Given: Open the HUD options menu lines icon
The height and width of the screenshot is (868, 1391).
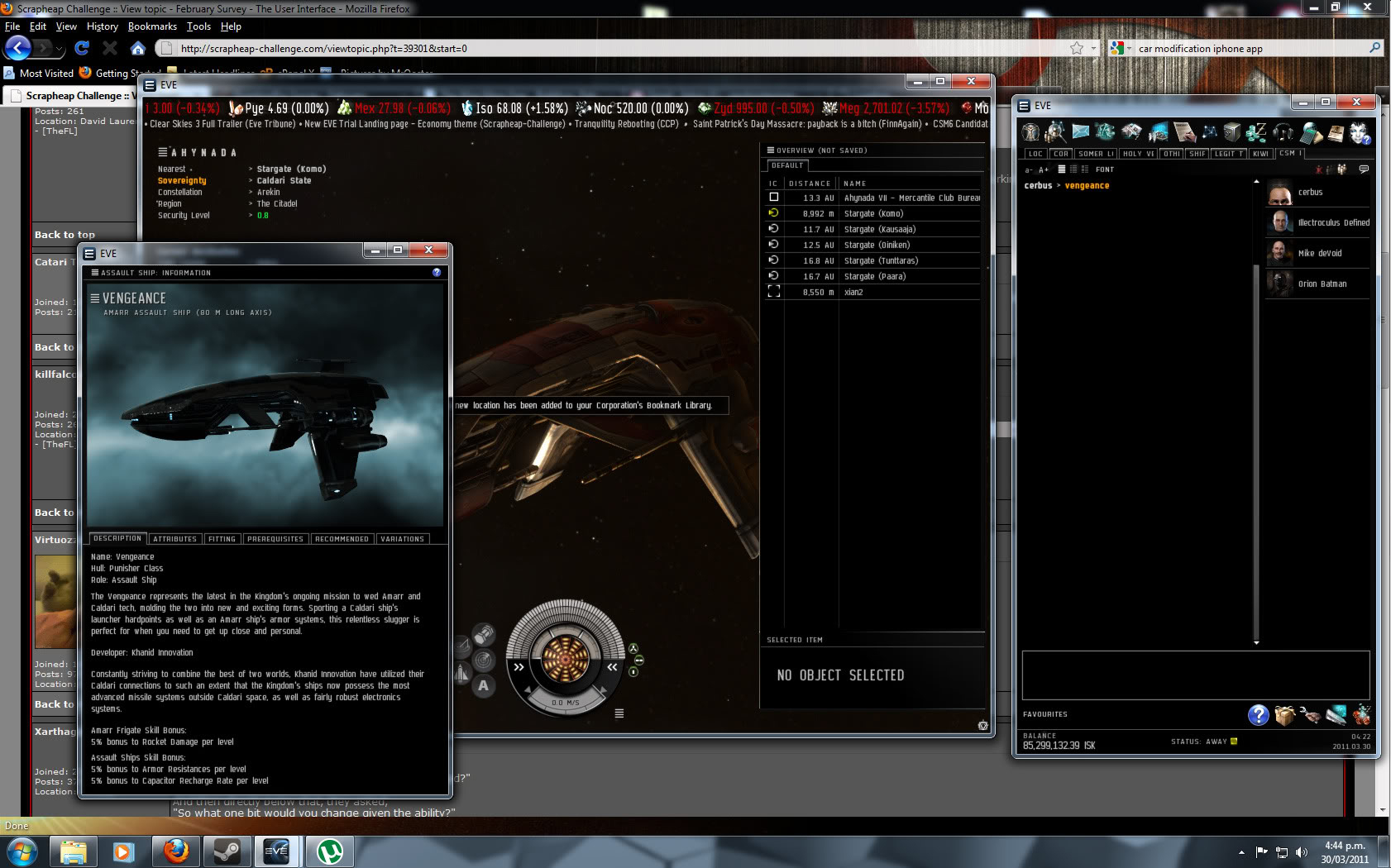Looking at the screenshot, I should [x=619, y=713].
